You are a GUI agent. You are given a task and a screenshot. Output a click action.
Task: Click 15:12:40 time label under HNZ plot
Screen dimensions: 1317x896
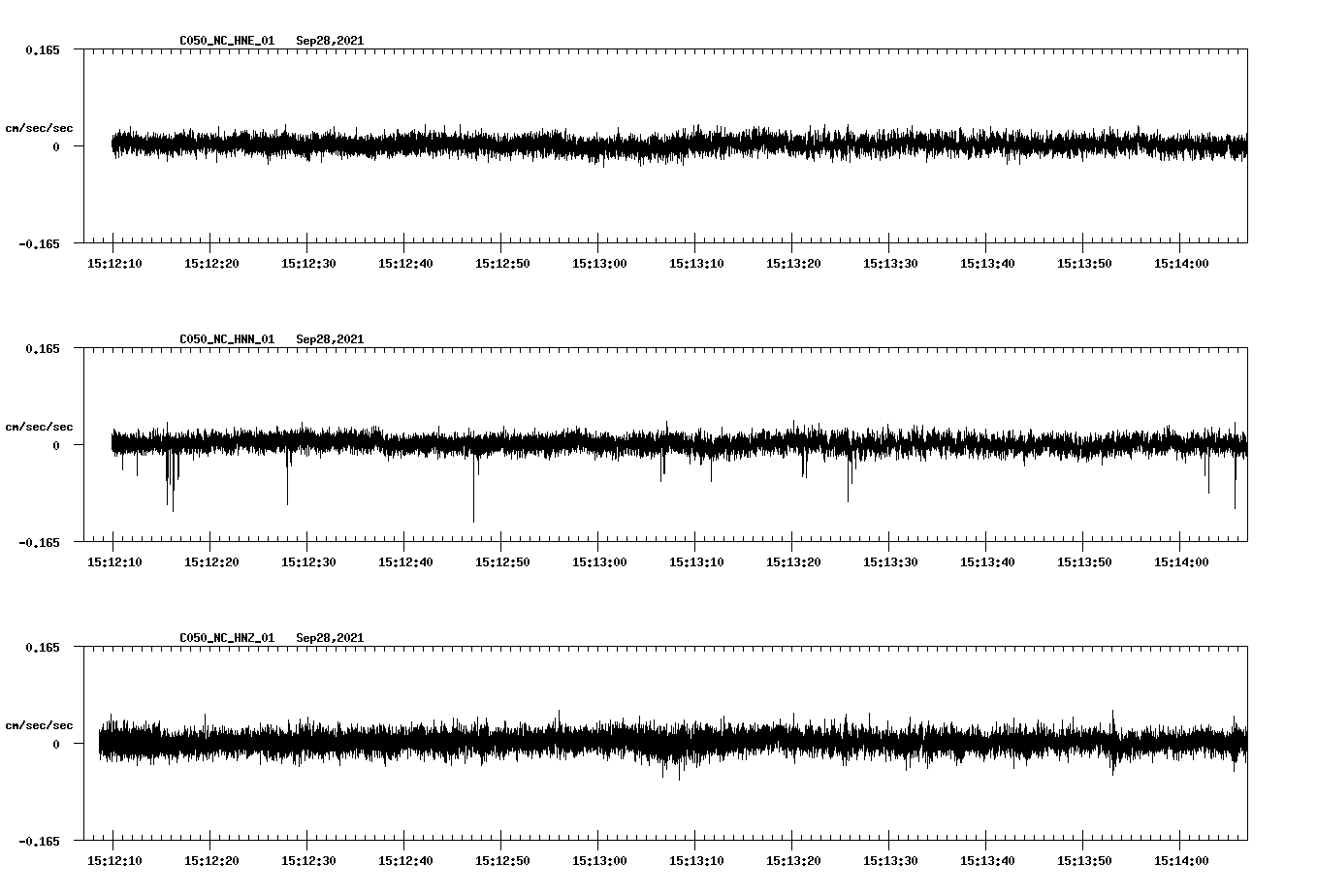pos(405,860)
